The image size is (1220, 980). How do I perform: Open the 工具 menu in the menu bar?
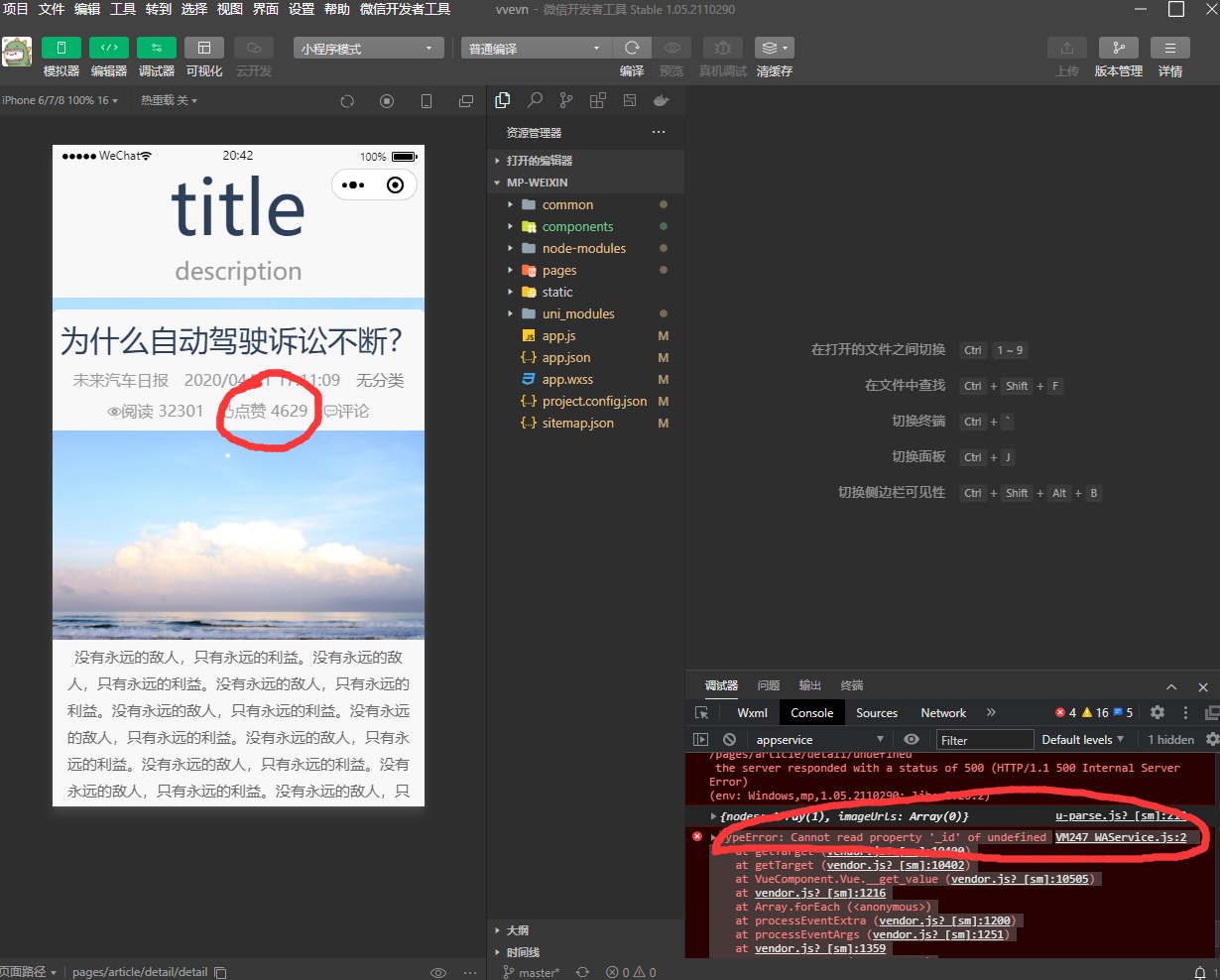click(x=123, y=9)
